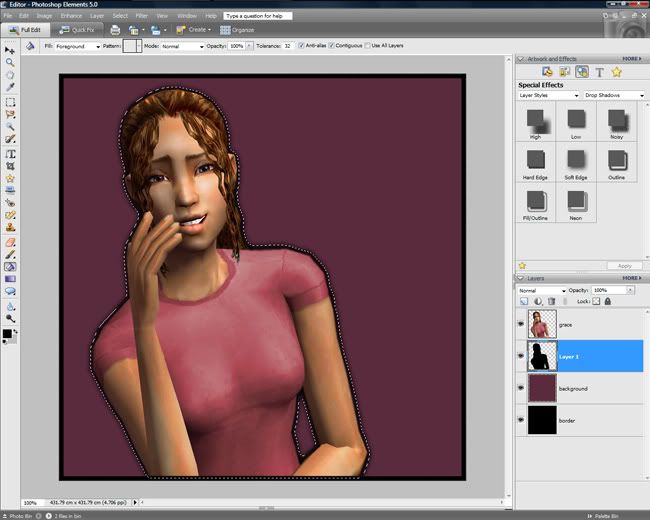This screenshot has width=650, height=520.
Task: Toggle lock all padlock icon
Action: coord(608,301)
